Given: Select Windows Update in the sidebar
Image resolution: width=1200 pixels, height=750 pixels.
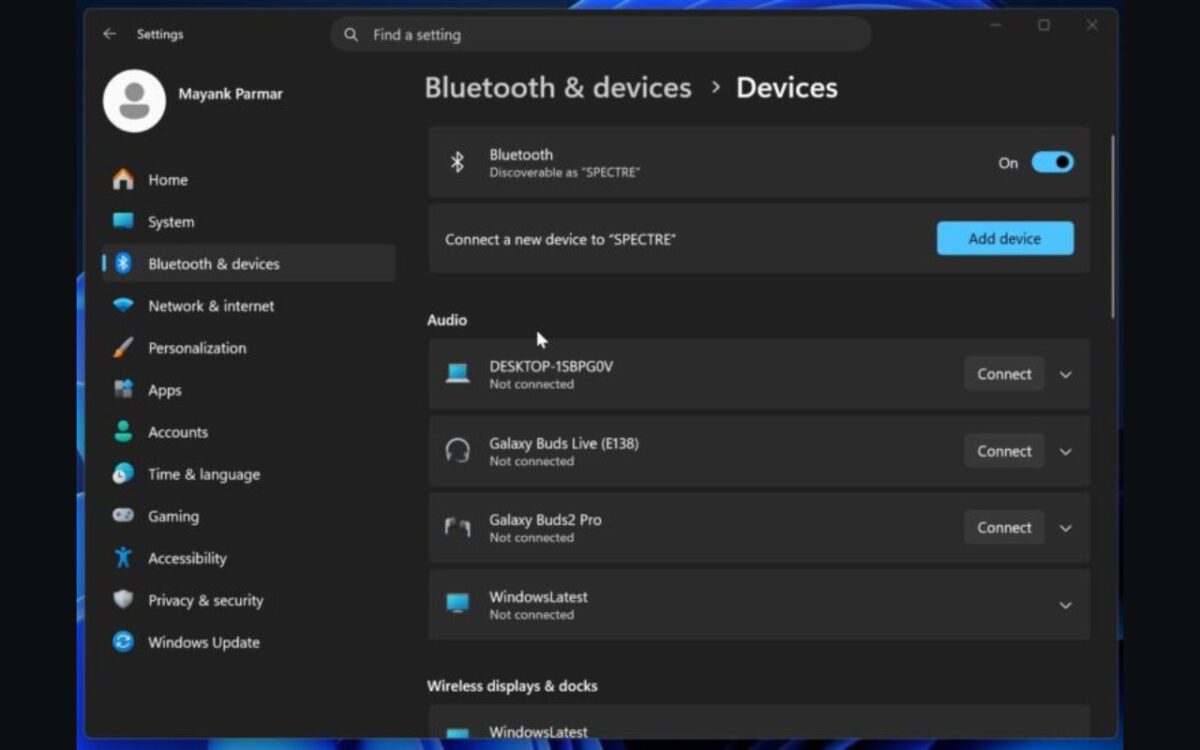Looking at the screenshot, I should click(249, 642).
